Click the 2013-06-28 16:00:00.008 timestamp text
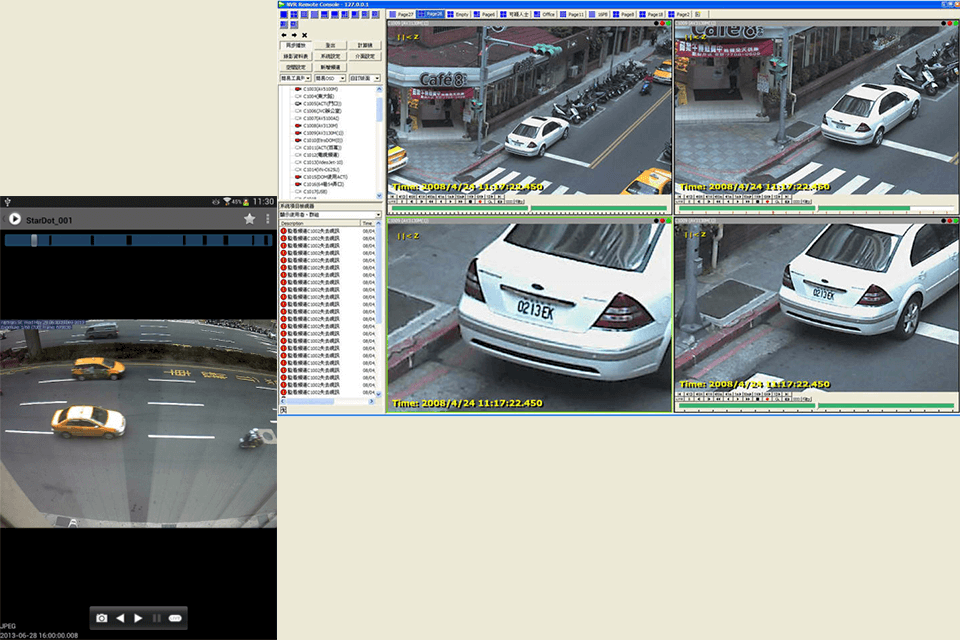Viewport: 960px width, 640px height. (39, 635)
